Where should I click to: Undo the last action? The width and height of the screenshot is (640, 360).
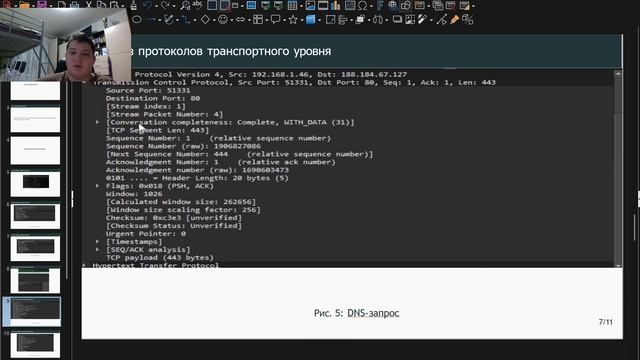[x=147, y=5]
